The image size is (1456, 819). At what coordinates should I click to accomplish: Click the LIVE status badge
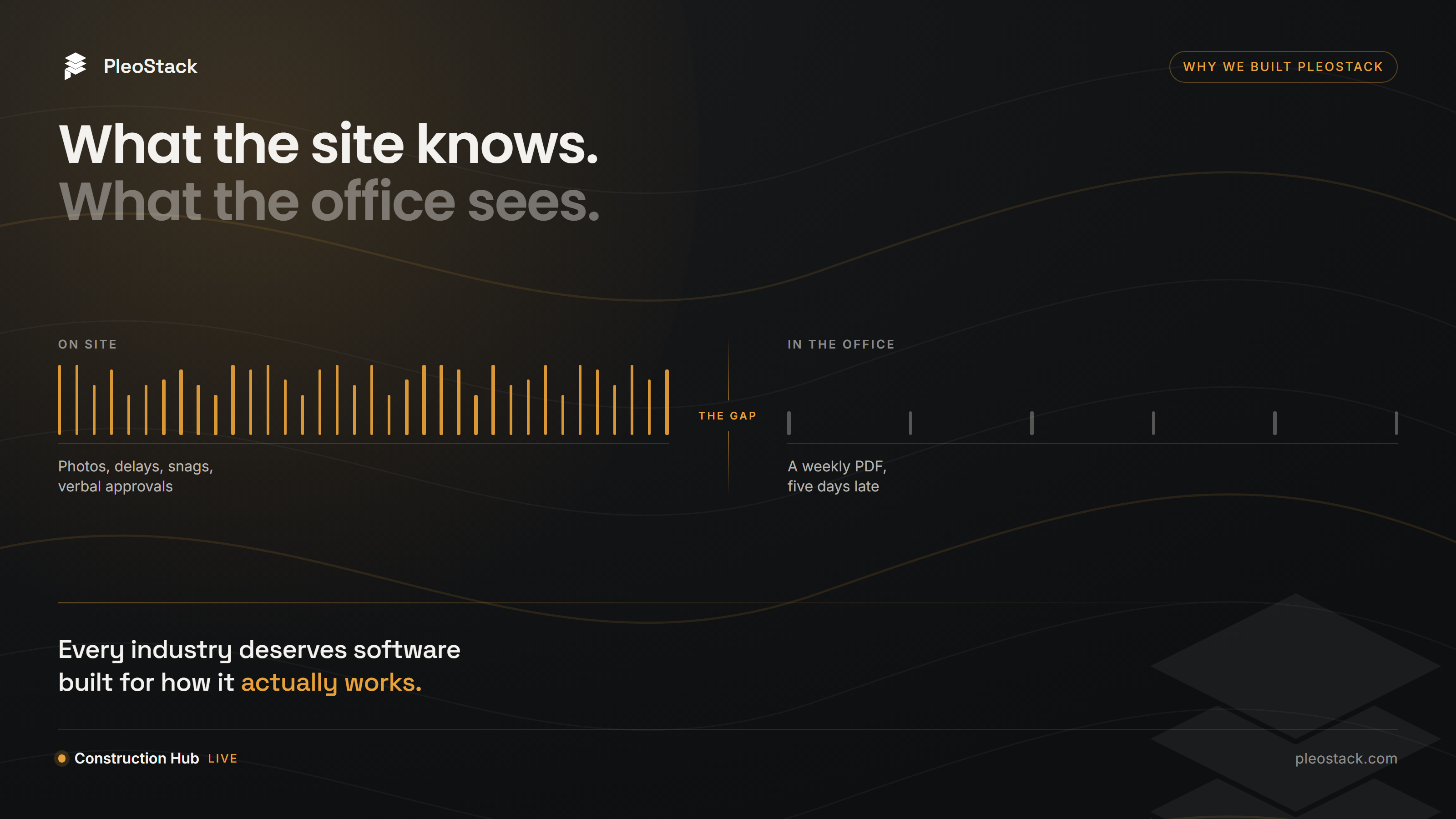pyautogui.click(x=222, y=758)
